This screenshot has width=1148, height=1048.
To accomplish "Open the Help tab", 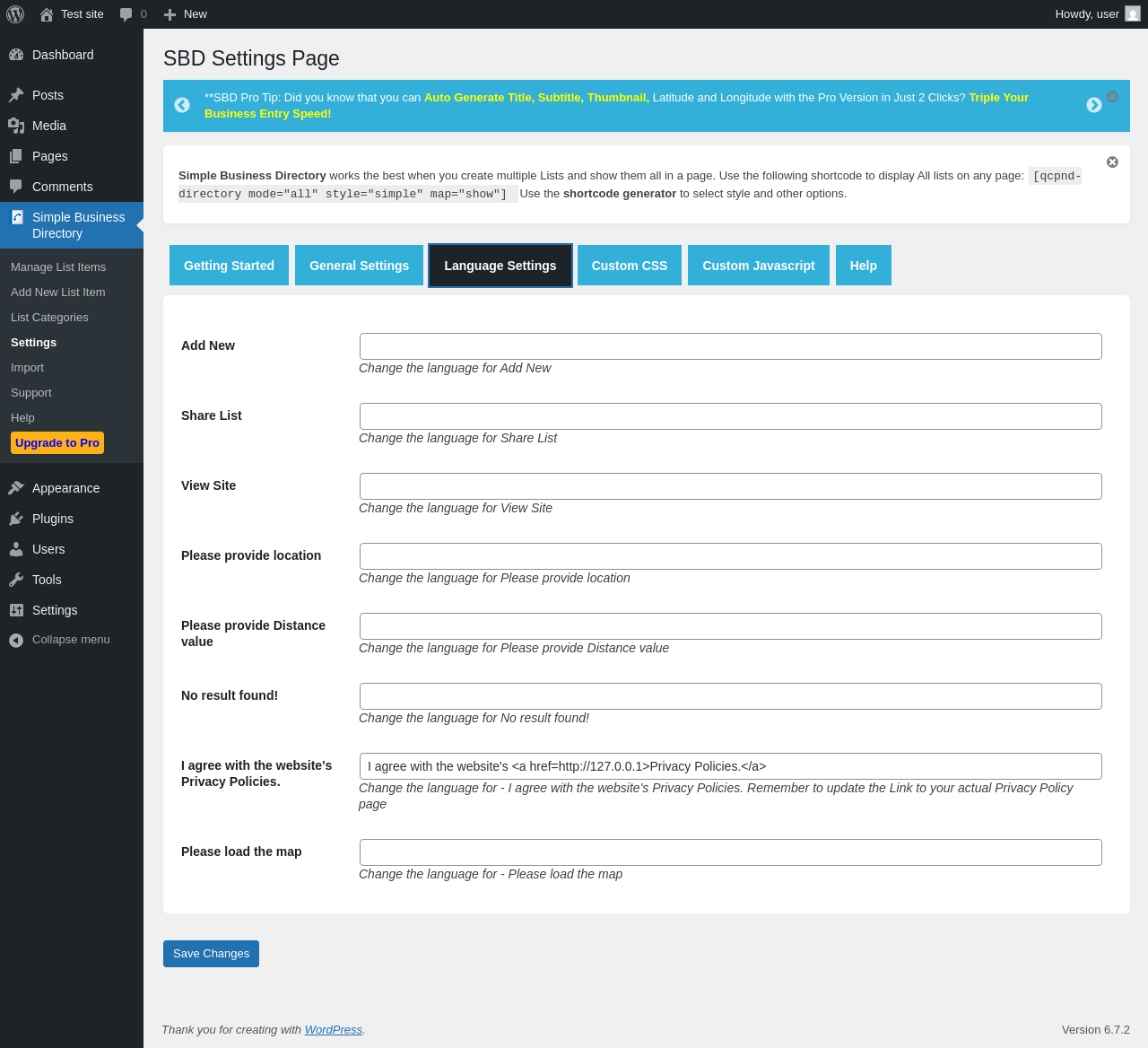I will [864, 266].
